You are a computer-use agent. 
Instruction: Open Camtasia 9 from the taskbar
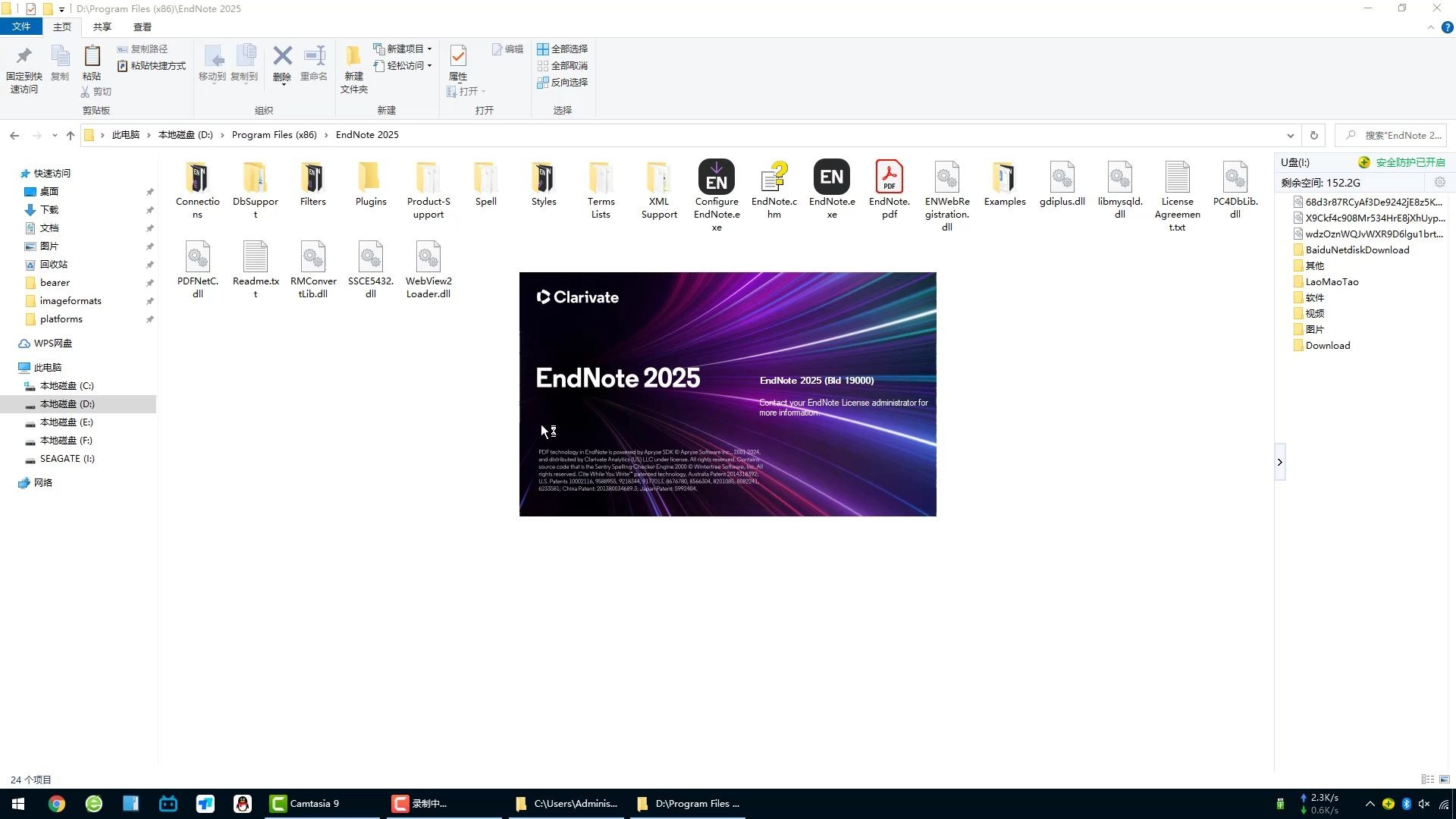tap(311, 803)
